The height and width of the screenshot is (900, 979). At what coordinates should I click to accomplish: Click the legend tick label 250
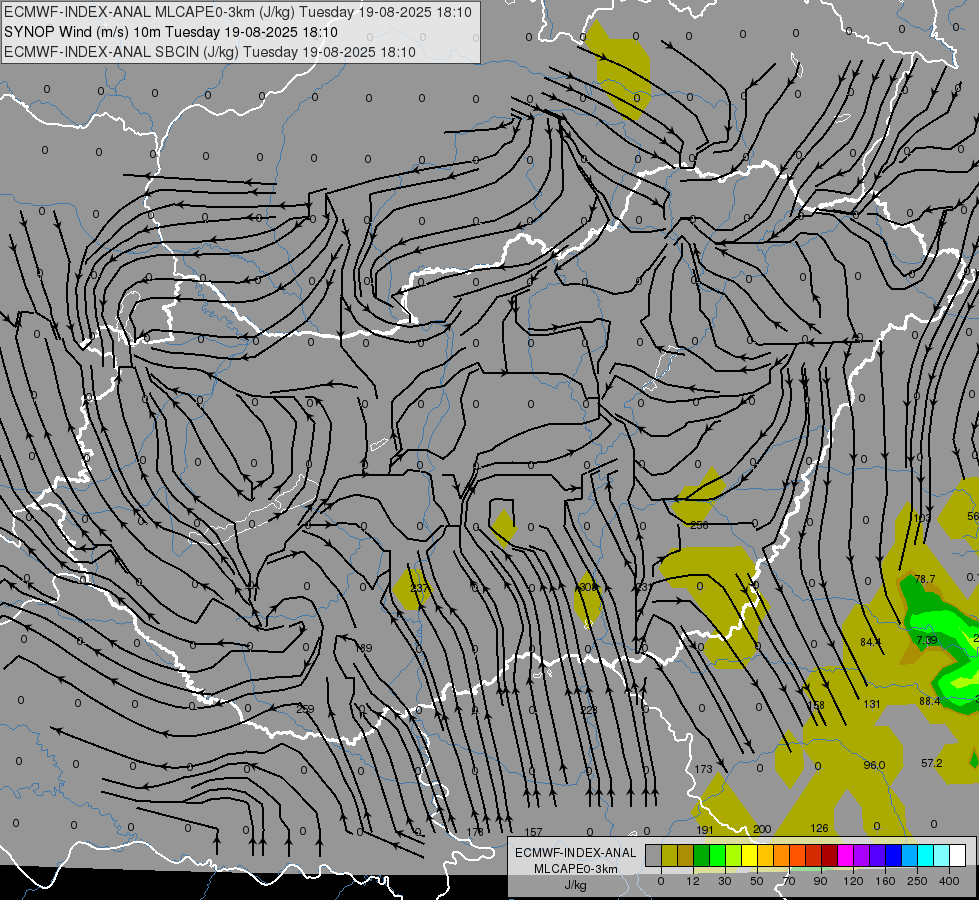tap(917, 881)
